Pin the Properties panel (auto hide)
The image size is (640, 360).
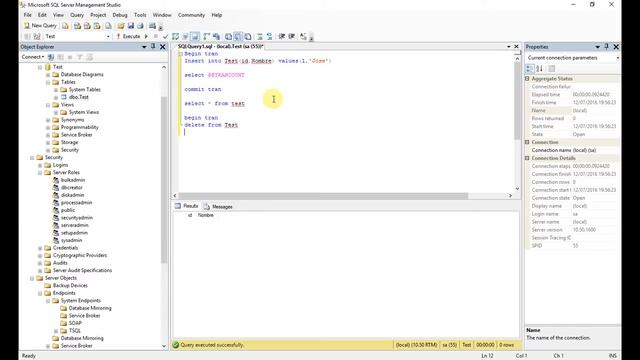[x=607, y=47]
